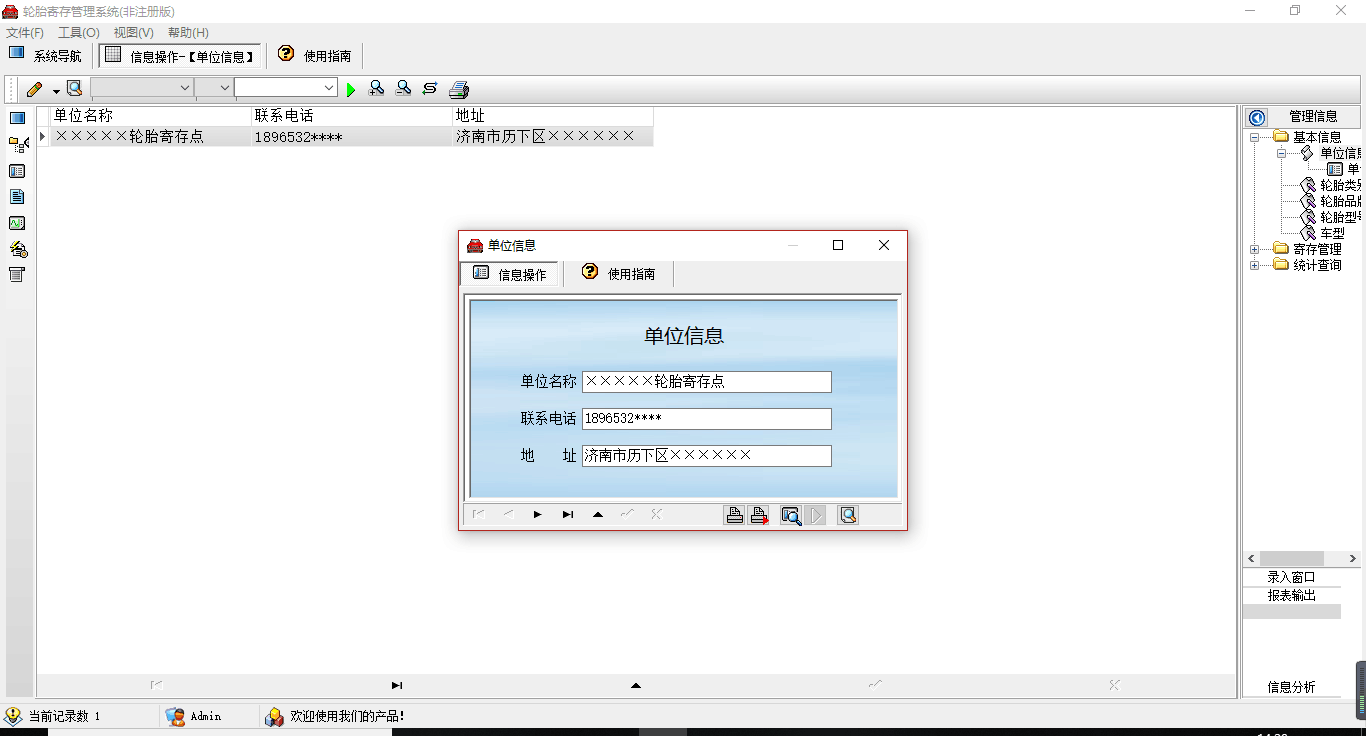Screen dimensions: 1366x736
Task: Jump to last record in dialog navigator
Action: point(568,515)
